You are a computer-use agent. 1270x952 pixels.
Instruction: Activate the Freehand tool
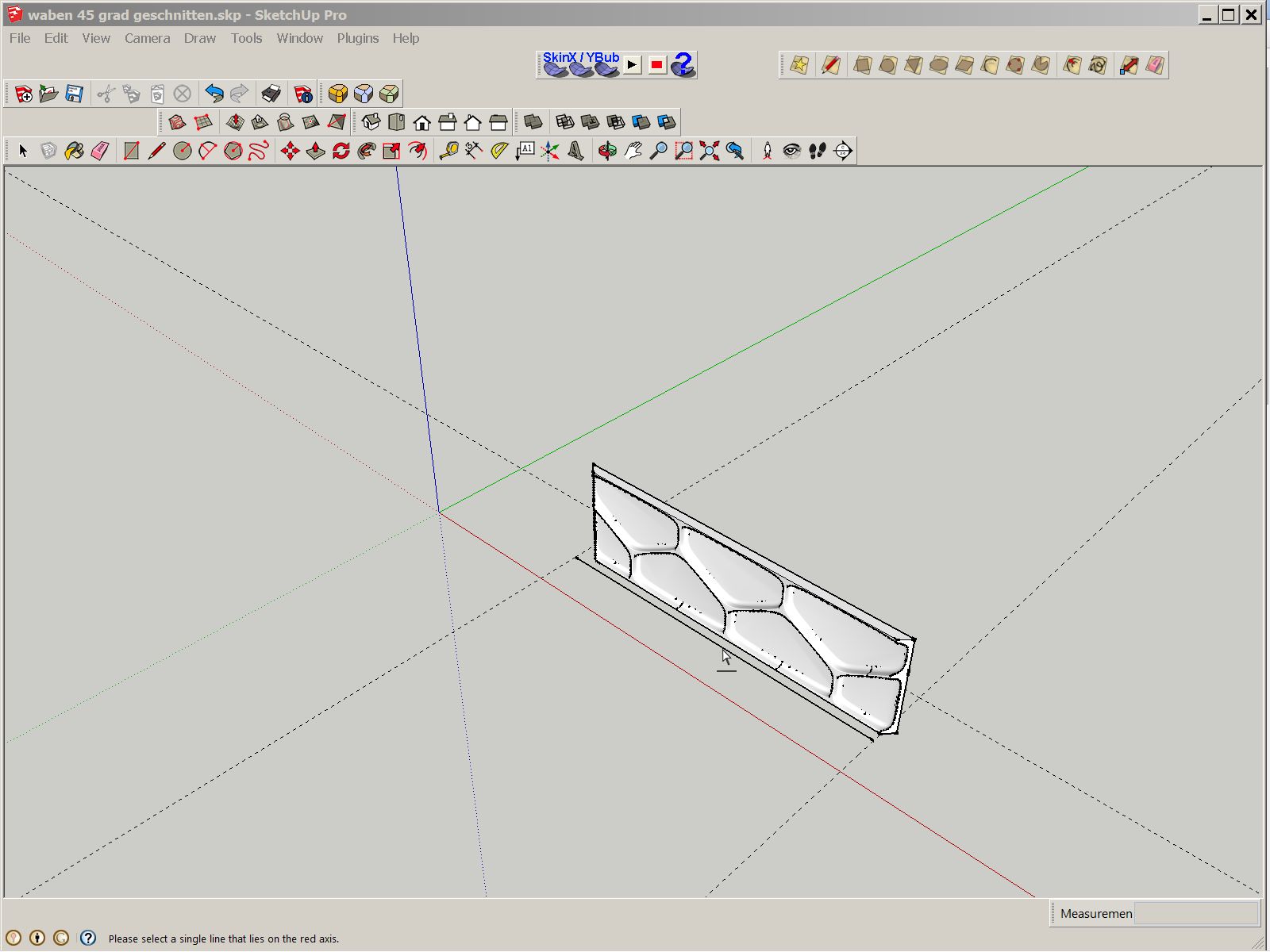(x=258, y=151)
